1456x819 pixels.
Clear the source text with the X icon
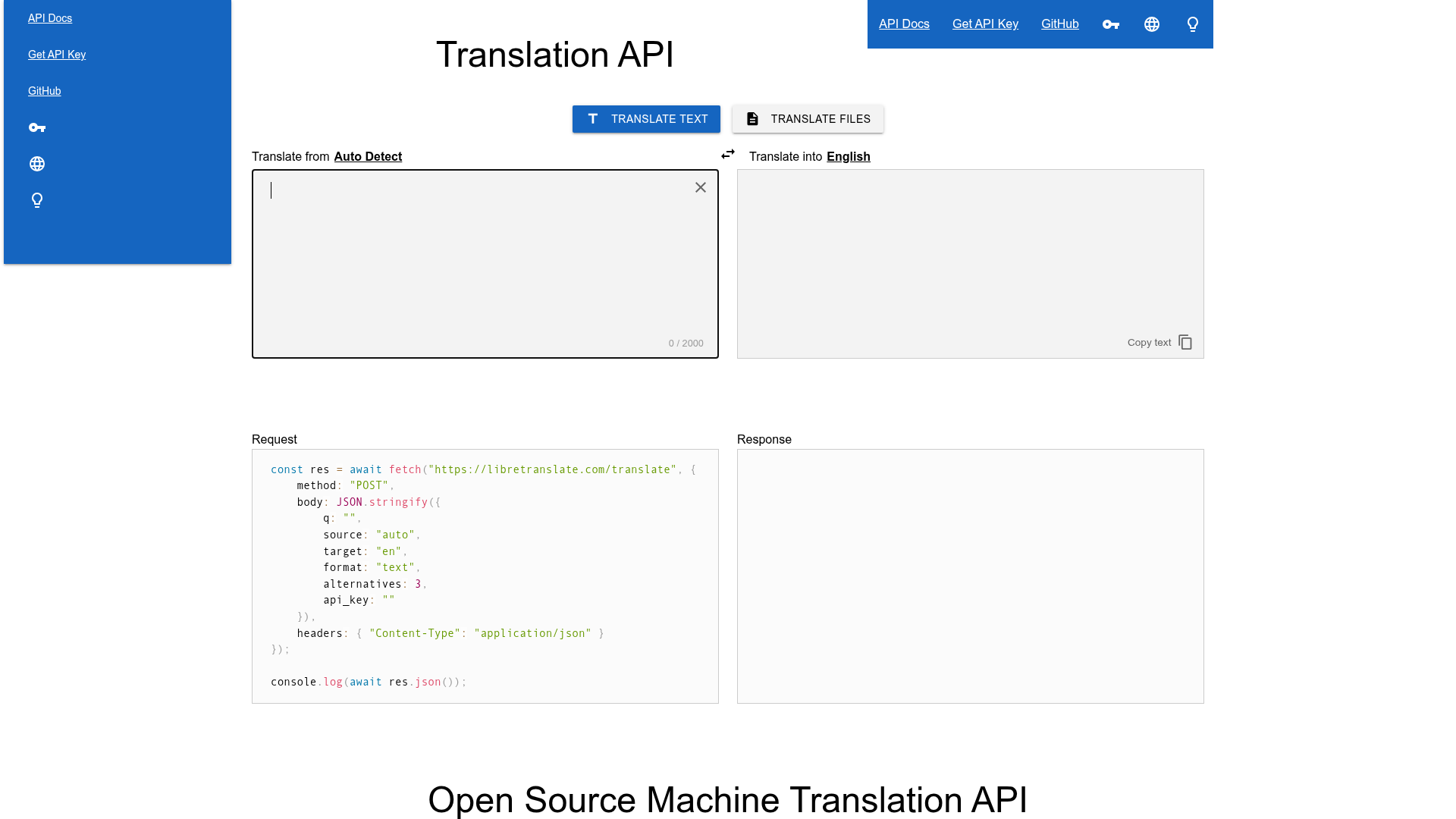coord(701,187)
